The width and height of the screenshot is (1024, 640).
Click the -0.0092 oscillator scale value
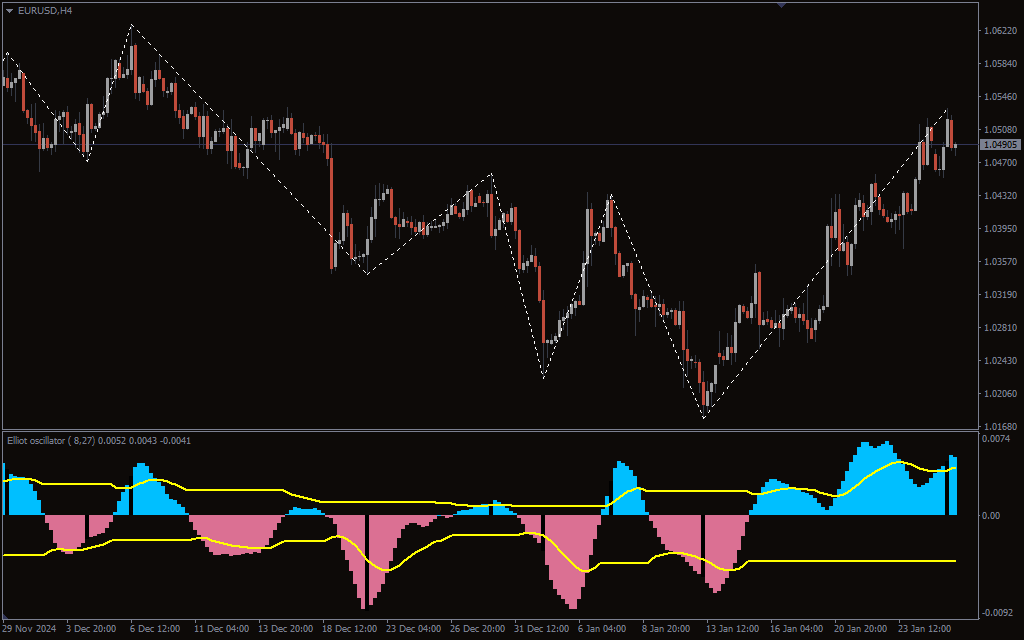[998, 612]
